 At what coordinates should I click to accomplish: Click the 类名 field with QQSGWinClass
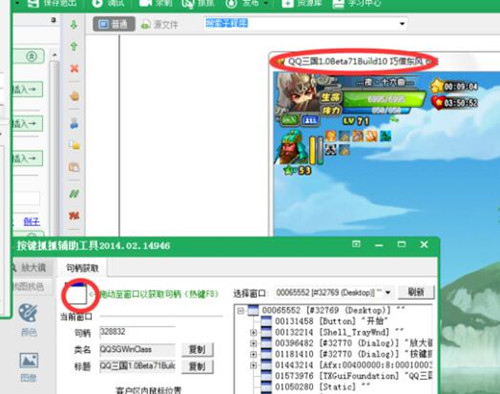[x=137, y=349]
